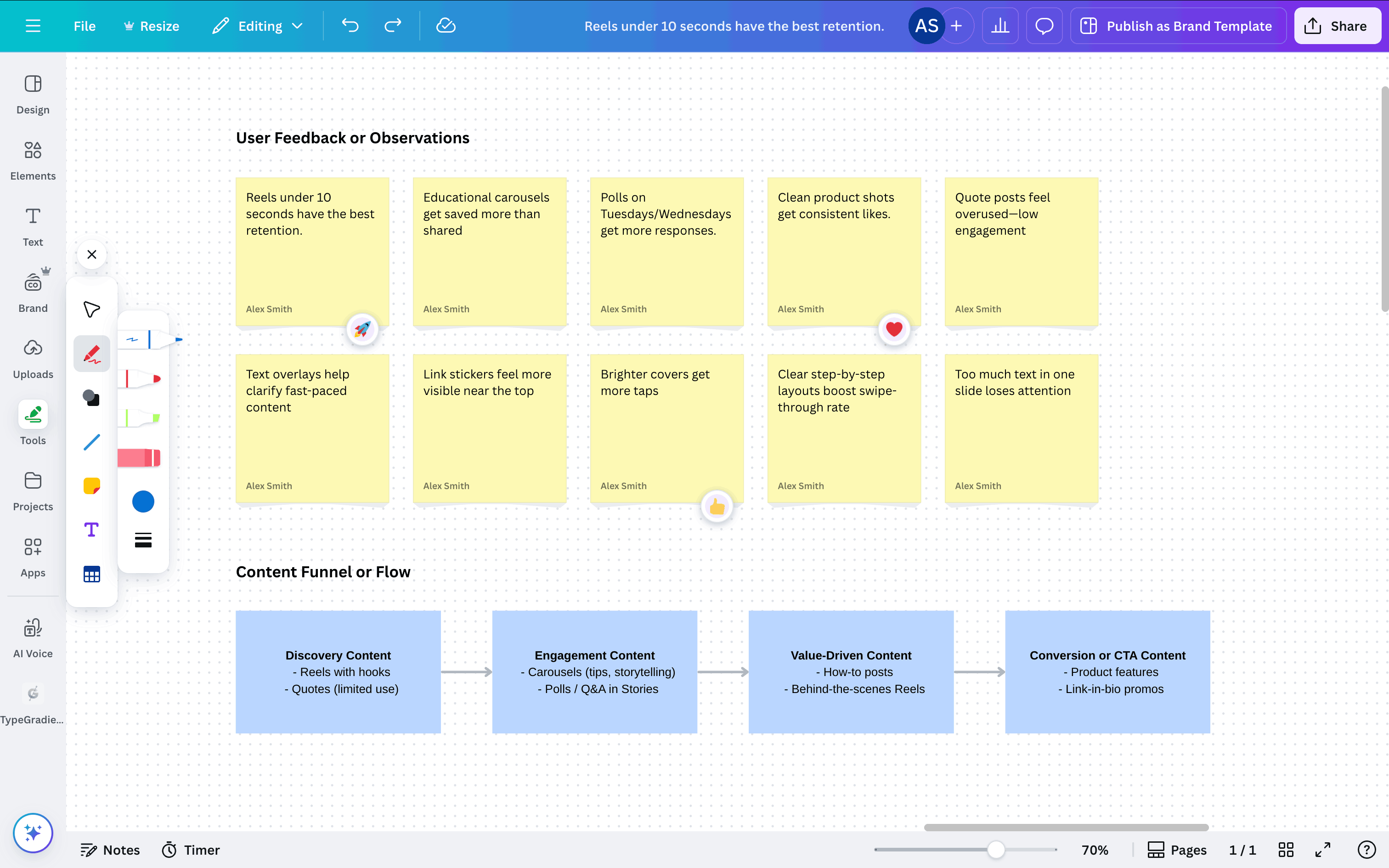The height and width of the screenshot is (868, 1389).
Task: Select the sticky note tool
Action: (x=92, y=486)
